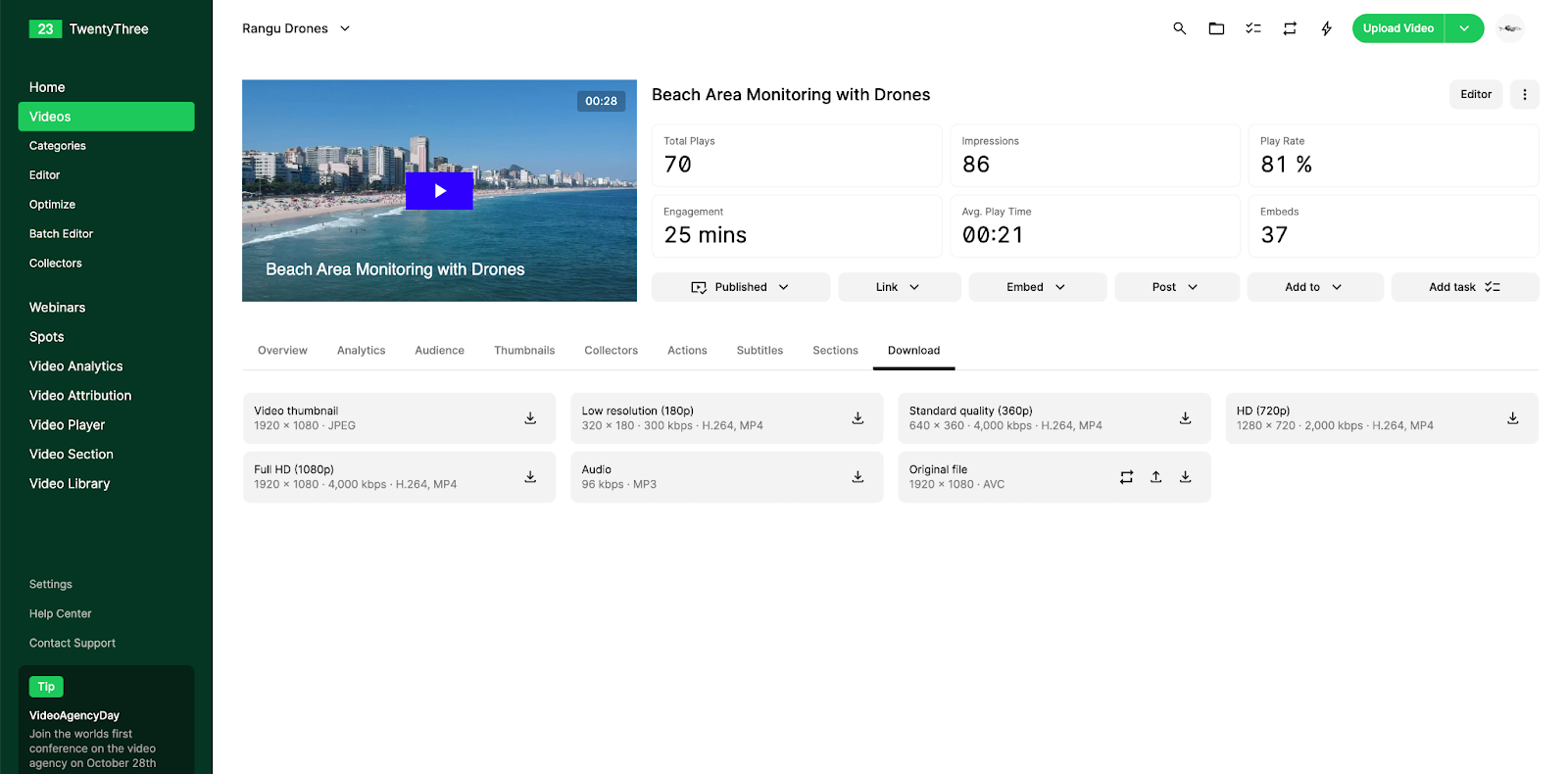
Task: Open the Add to dropdown
Action: click(x=1315, y=287)
